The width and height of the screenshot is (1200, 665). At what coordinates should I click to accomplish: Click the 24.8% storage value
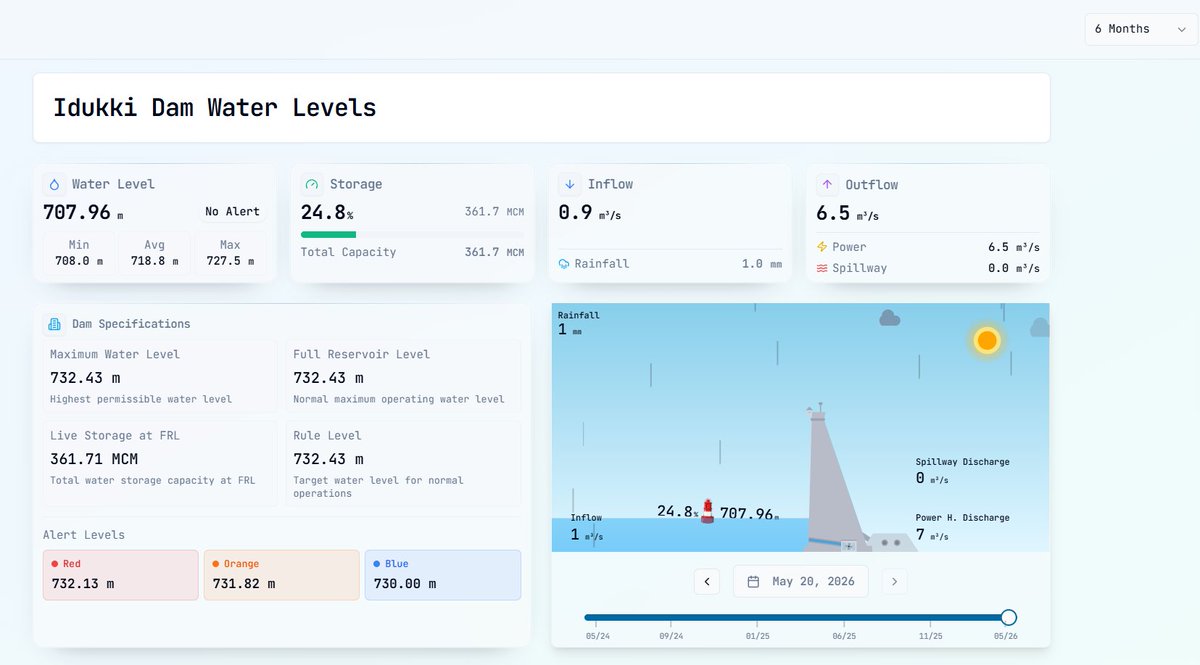(x=327, y=212)
